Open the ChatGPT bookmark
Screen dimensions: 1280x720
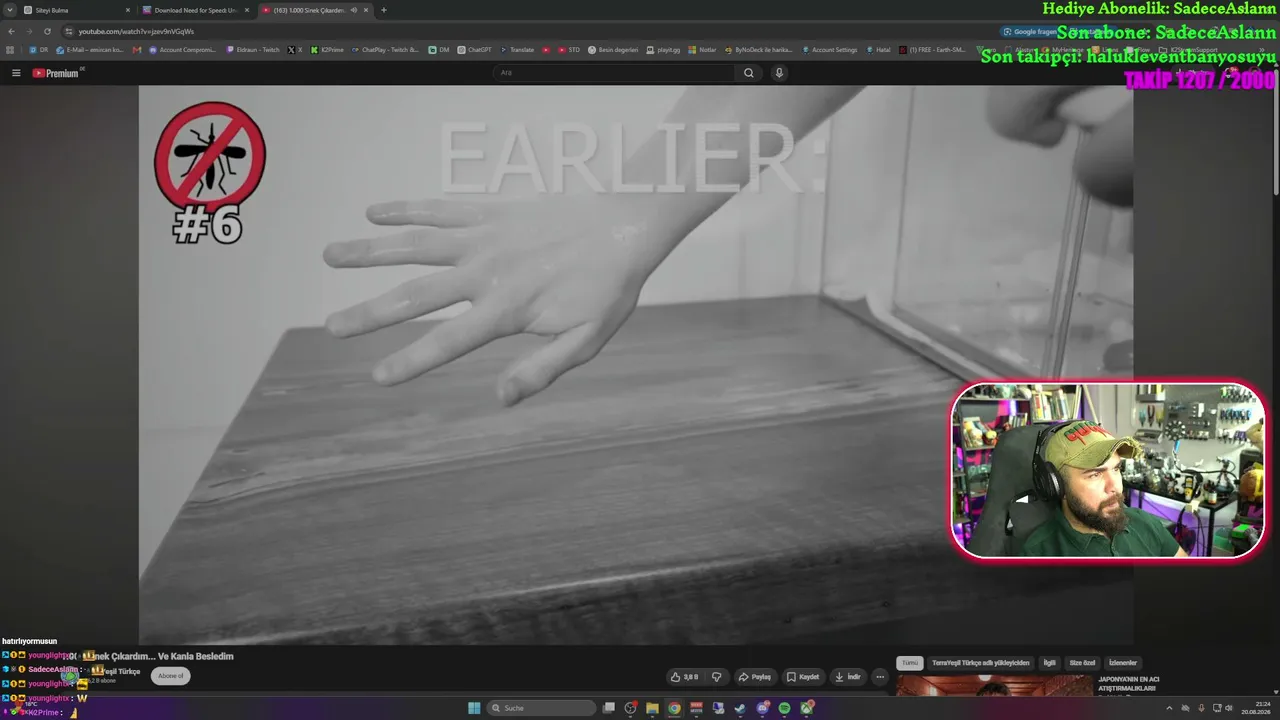click(x=475, y=50)
